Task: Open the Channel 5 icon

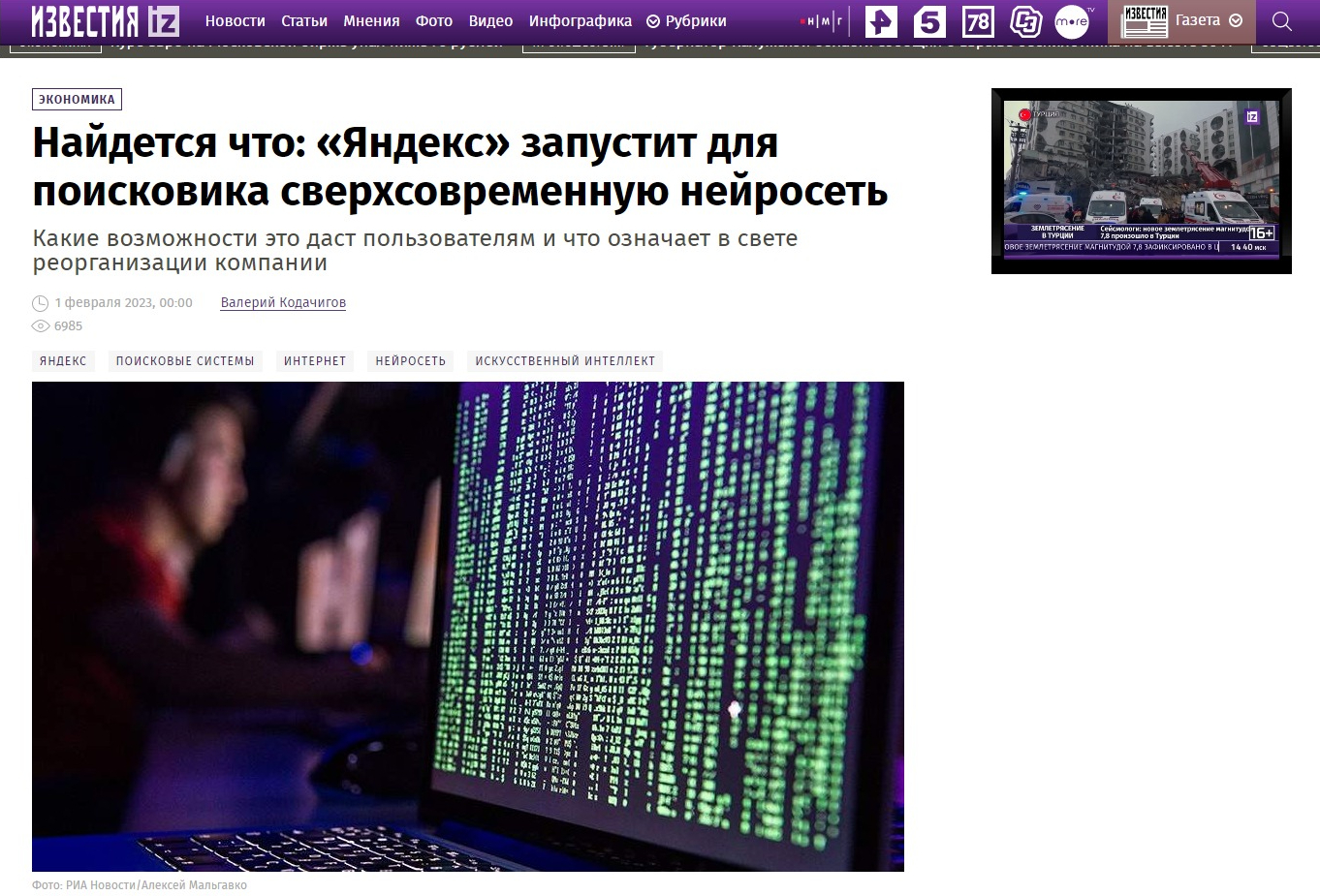Action: 929,21
